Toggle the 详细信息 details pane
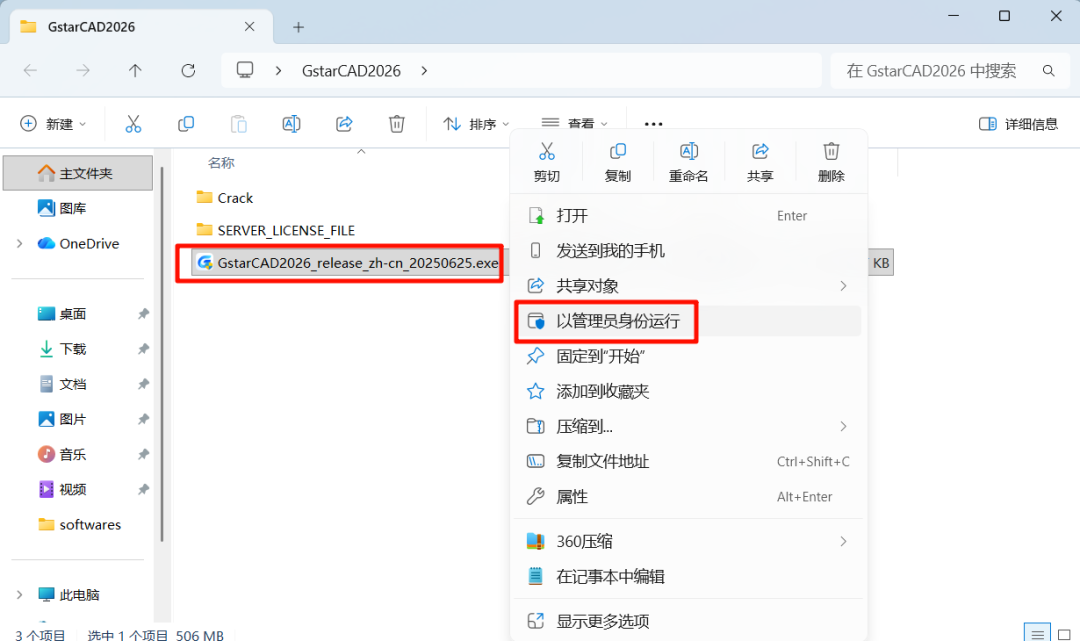This screenshot has width=1080, height=641. tap(1017, 124)
